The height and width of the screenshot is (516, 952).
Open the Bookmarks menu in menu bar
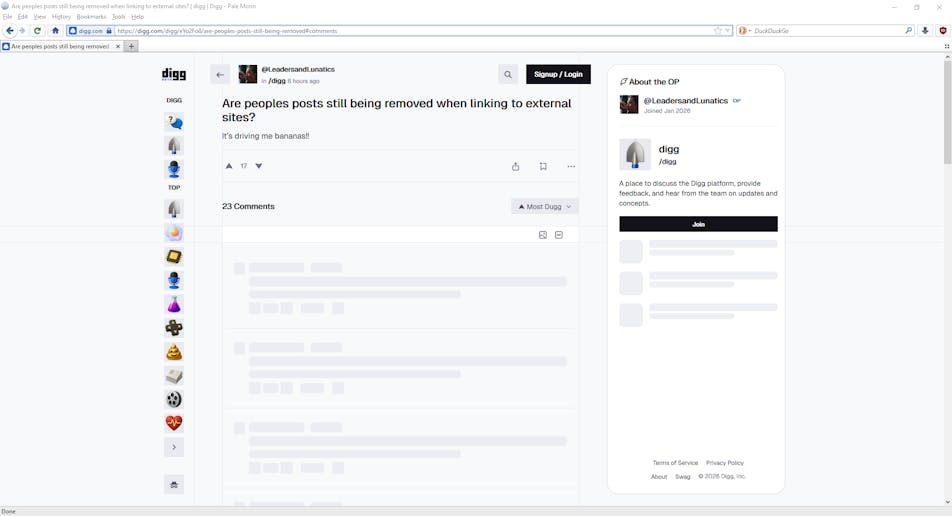(91, 17)
